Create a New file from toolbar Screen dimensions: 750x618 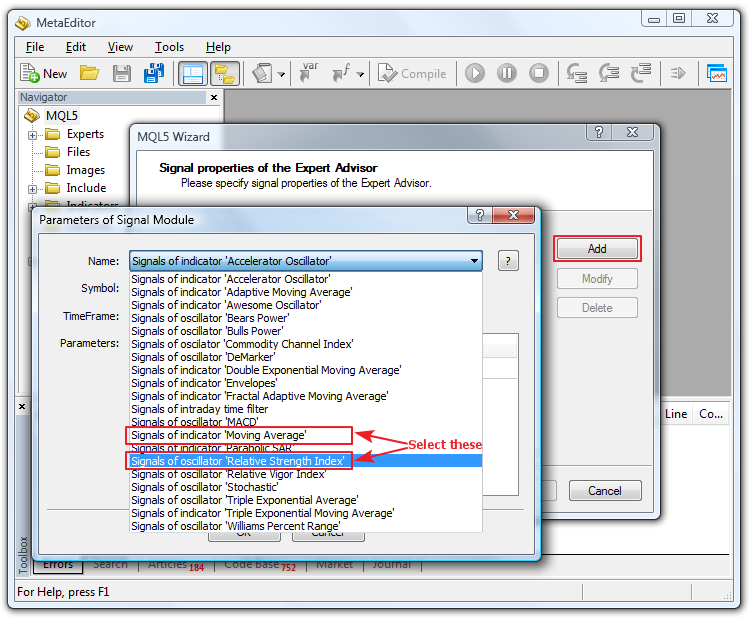tap(44, 74)
